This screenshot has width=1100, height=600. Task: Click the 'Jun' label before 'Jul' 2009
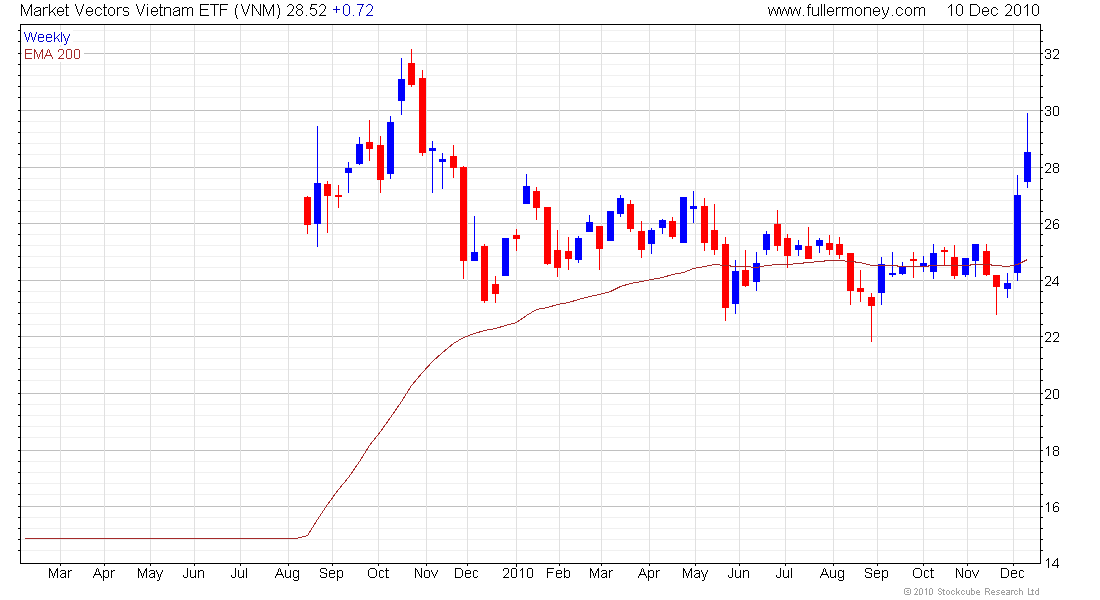194,573
